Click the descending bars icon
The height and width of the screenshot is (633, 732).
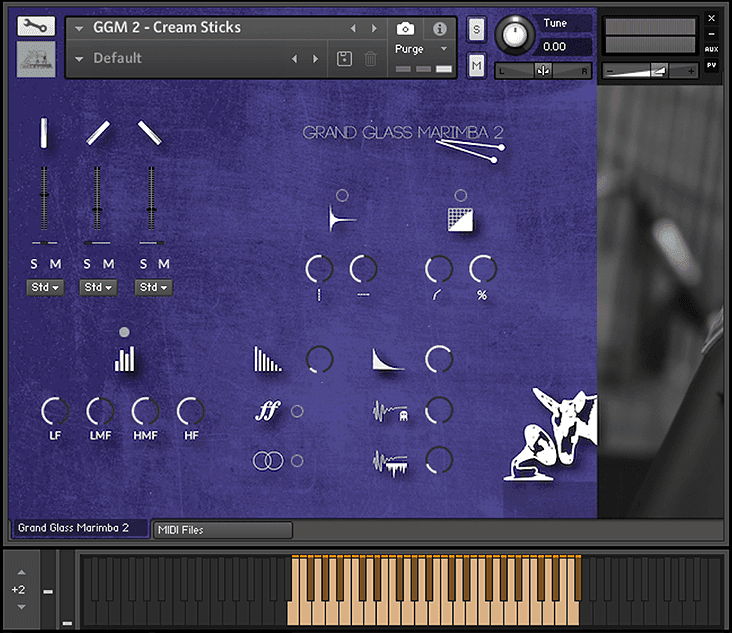click(x=267, y=359)
